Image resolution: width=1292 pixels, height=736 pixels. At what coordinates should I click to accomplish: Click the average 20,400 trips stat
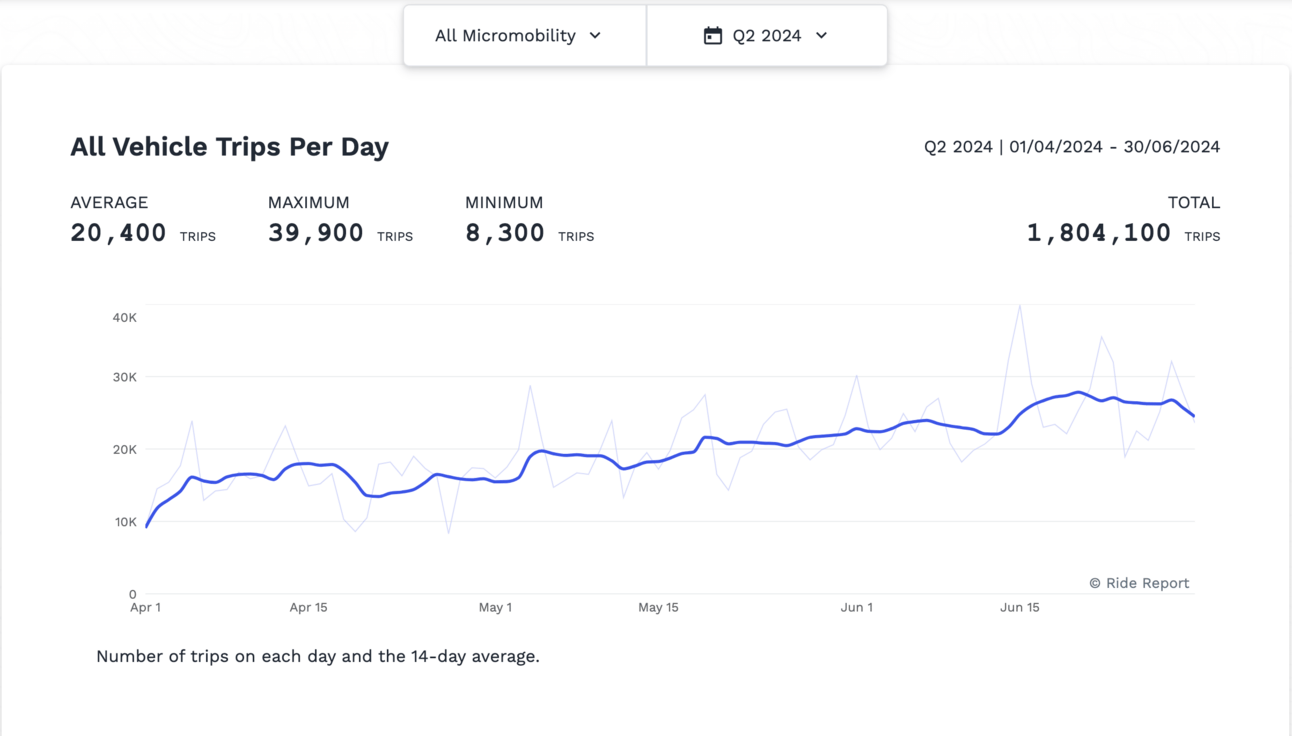118,233
